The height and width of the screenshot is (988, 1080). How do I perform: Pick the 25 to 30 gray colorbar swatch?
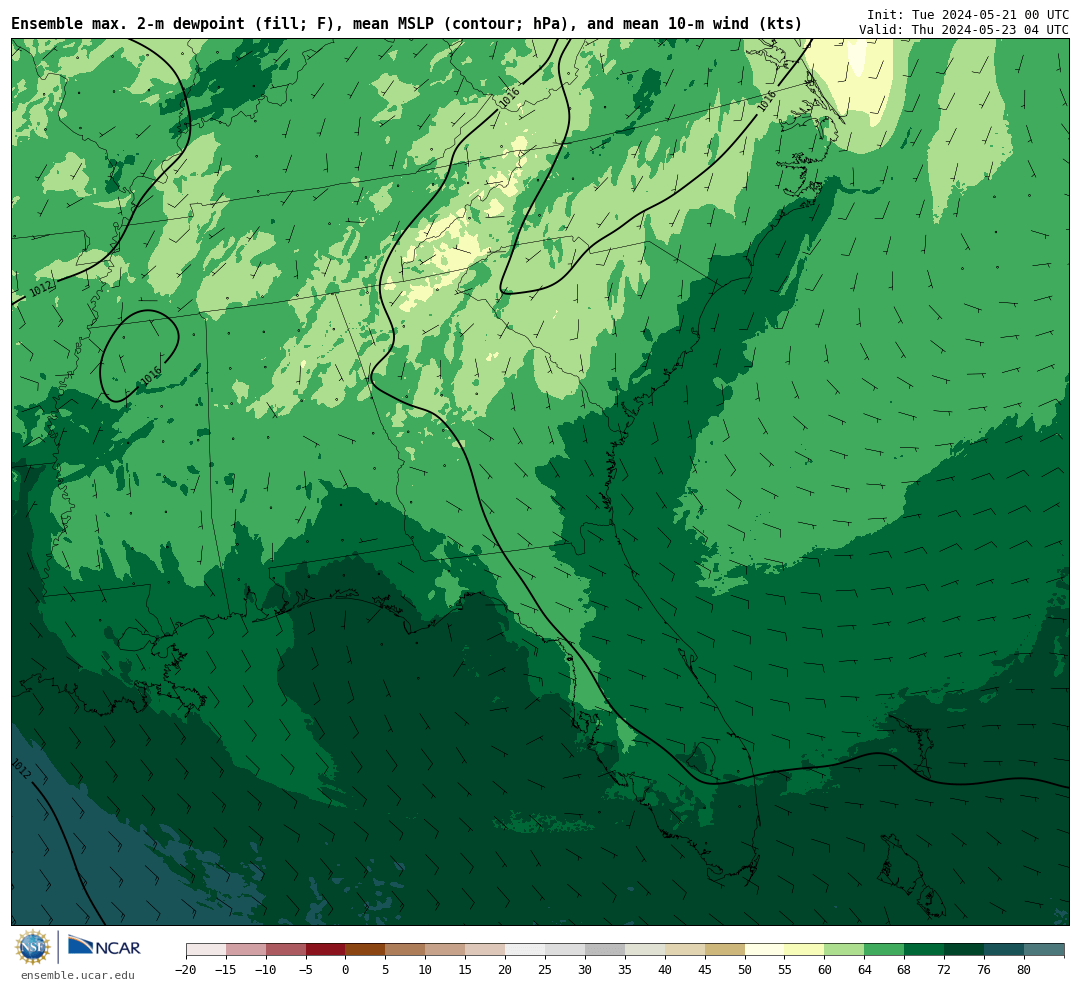pos(565,950)
